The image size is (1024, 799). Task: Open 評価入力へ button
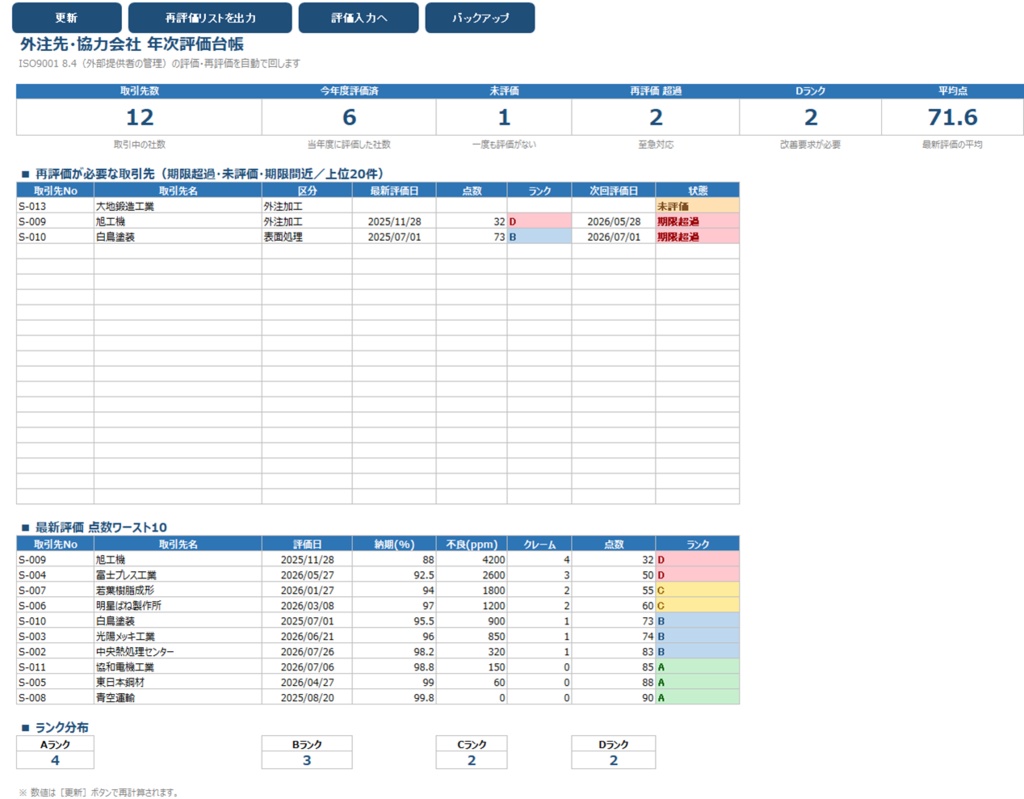pyautogui.click(x=359, y=18)
